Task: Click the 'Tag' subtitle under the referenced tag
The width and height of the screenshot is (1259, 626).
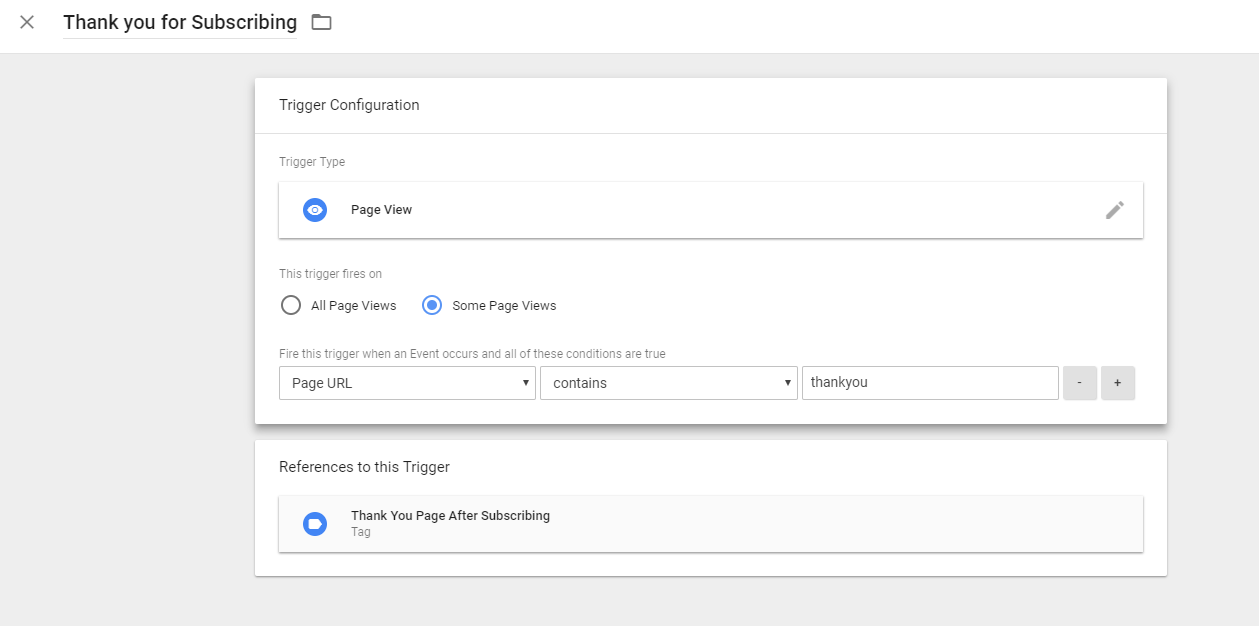Action: [361, 532]
